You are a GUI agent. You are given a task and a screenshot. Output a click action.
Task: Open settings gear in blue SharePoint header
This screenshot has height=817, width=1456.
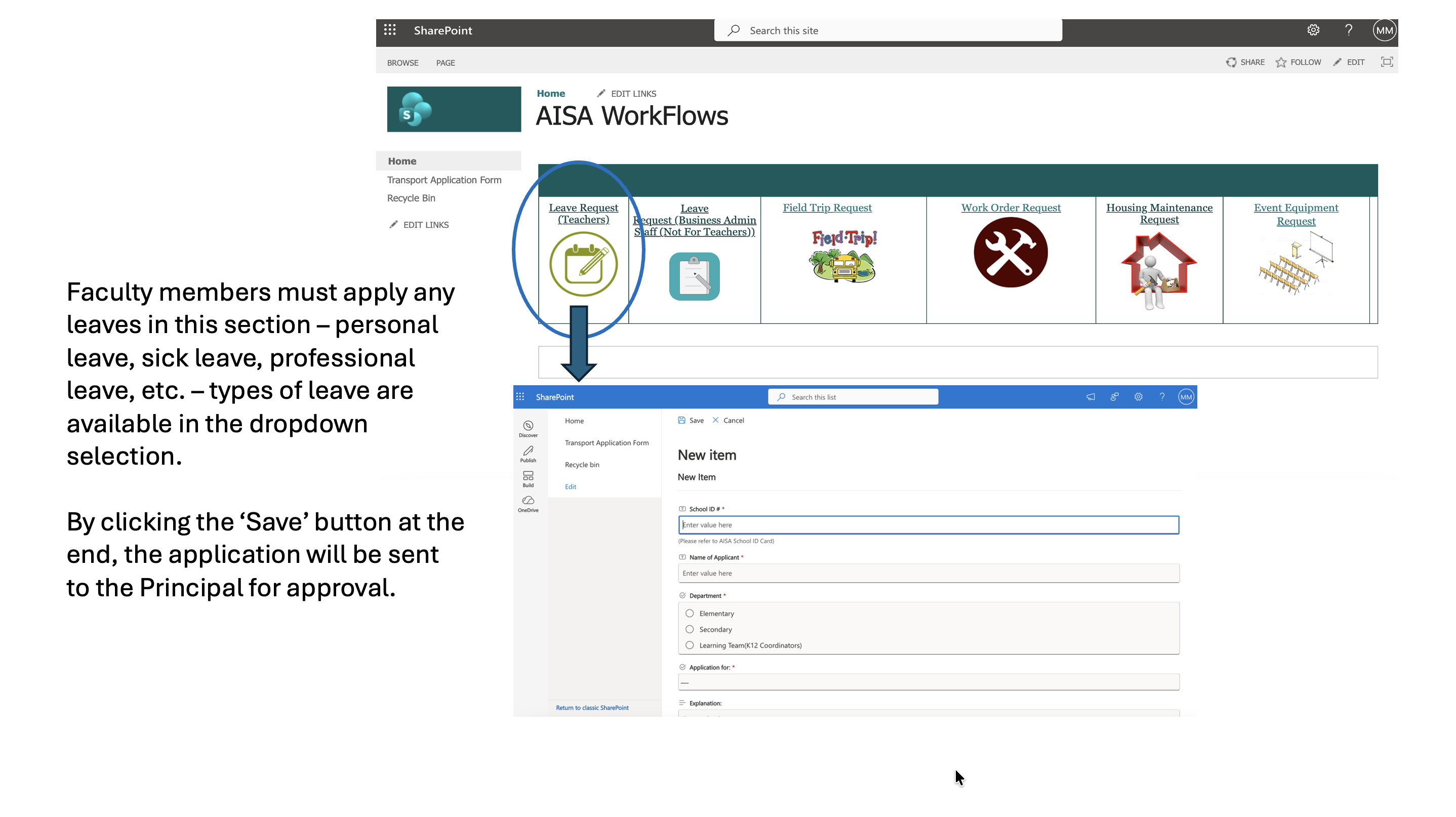(1138, 397)
